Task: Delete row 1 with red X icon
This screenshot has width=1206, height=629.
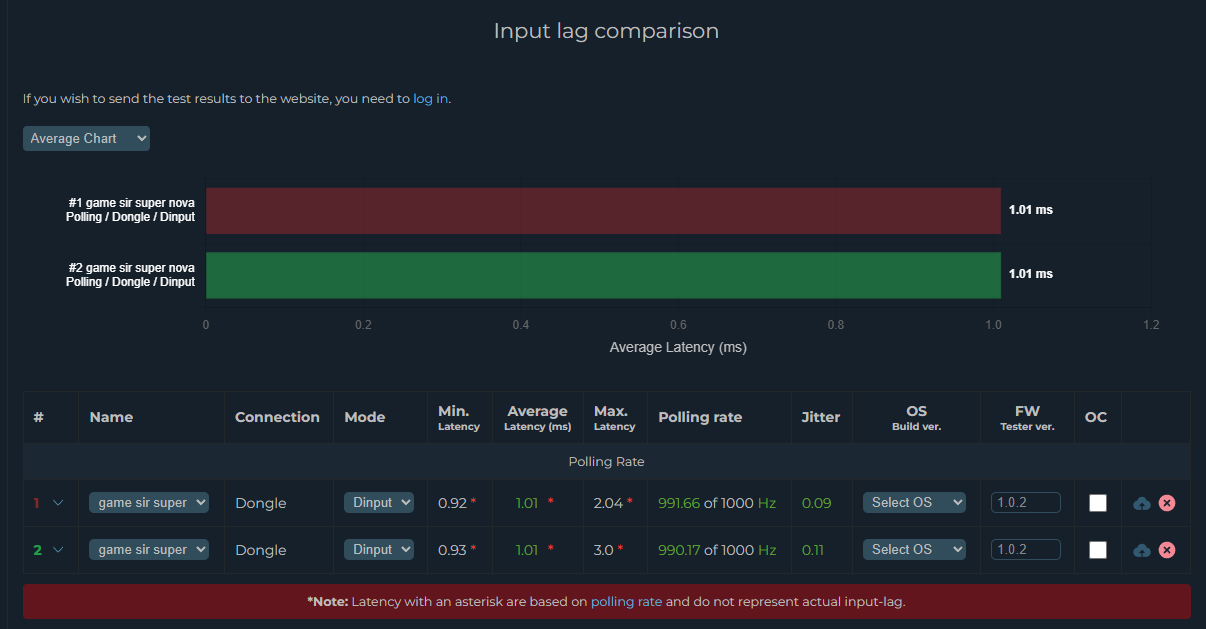Action: (1166, 503)
